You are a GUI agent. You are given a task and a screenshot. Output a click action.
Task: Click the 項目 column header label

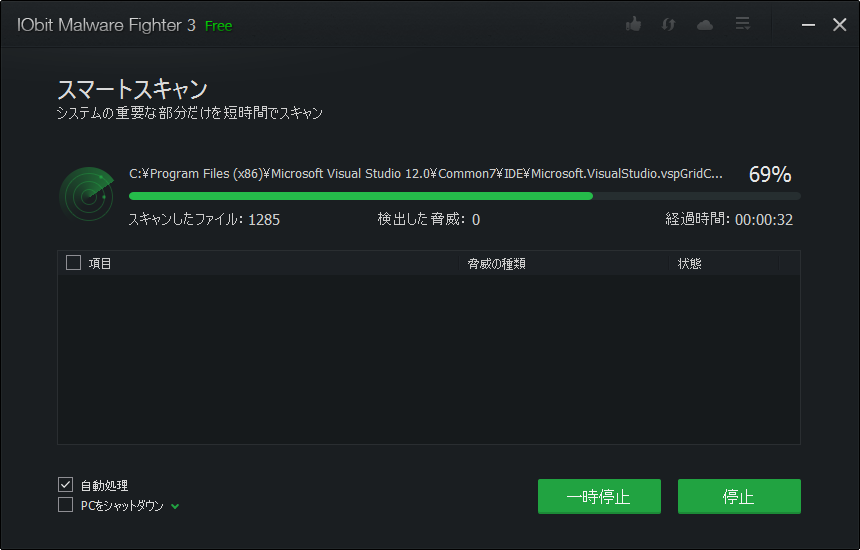[100, 264]
